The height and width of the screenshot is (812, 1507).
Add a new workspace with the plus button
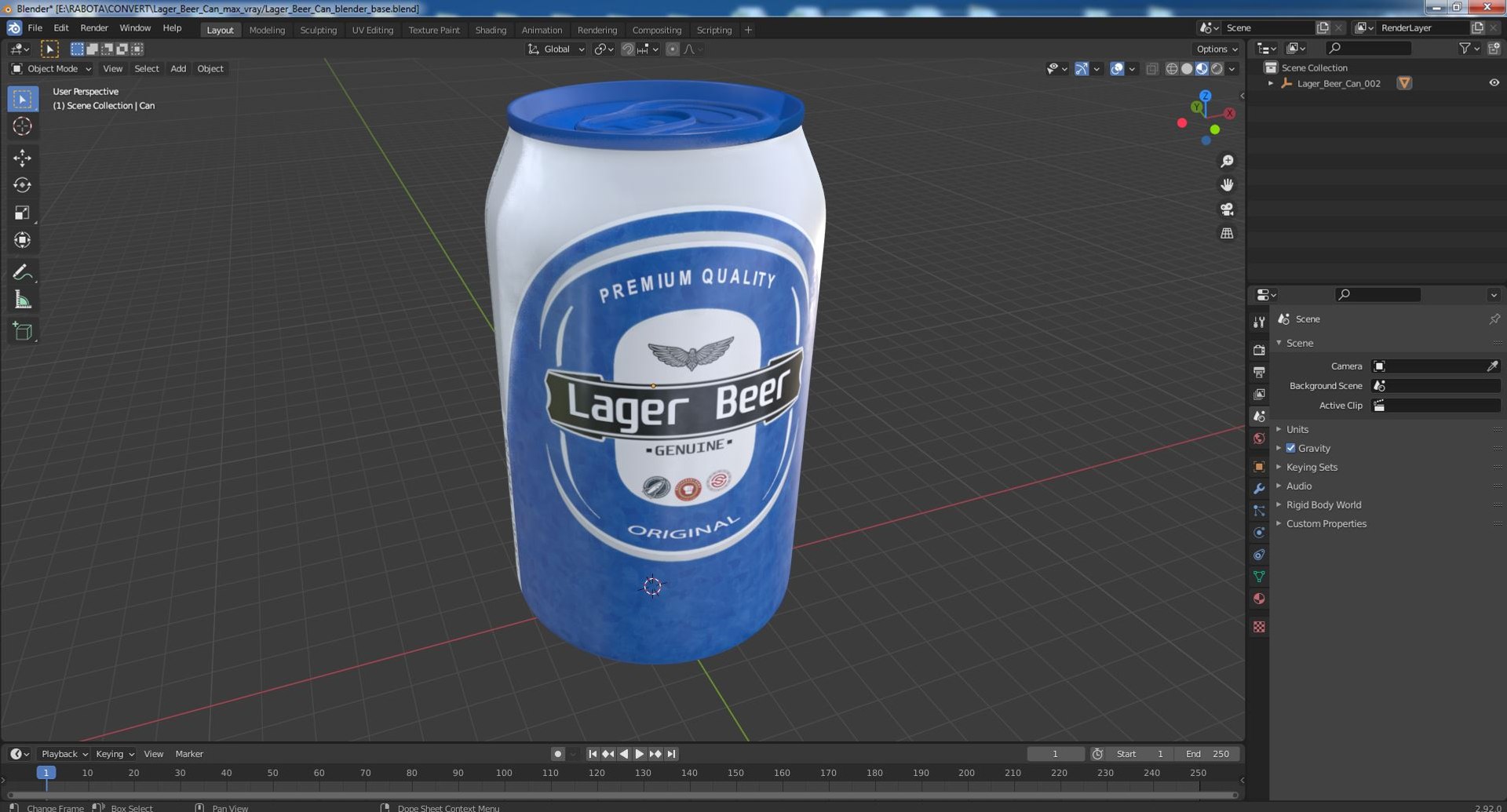pyautogui.click(x=748, y=30)
